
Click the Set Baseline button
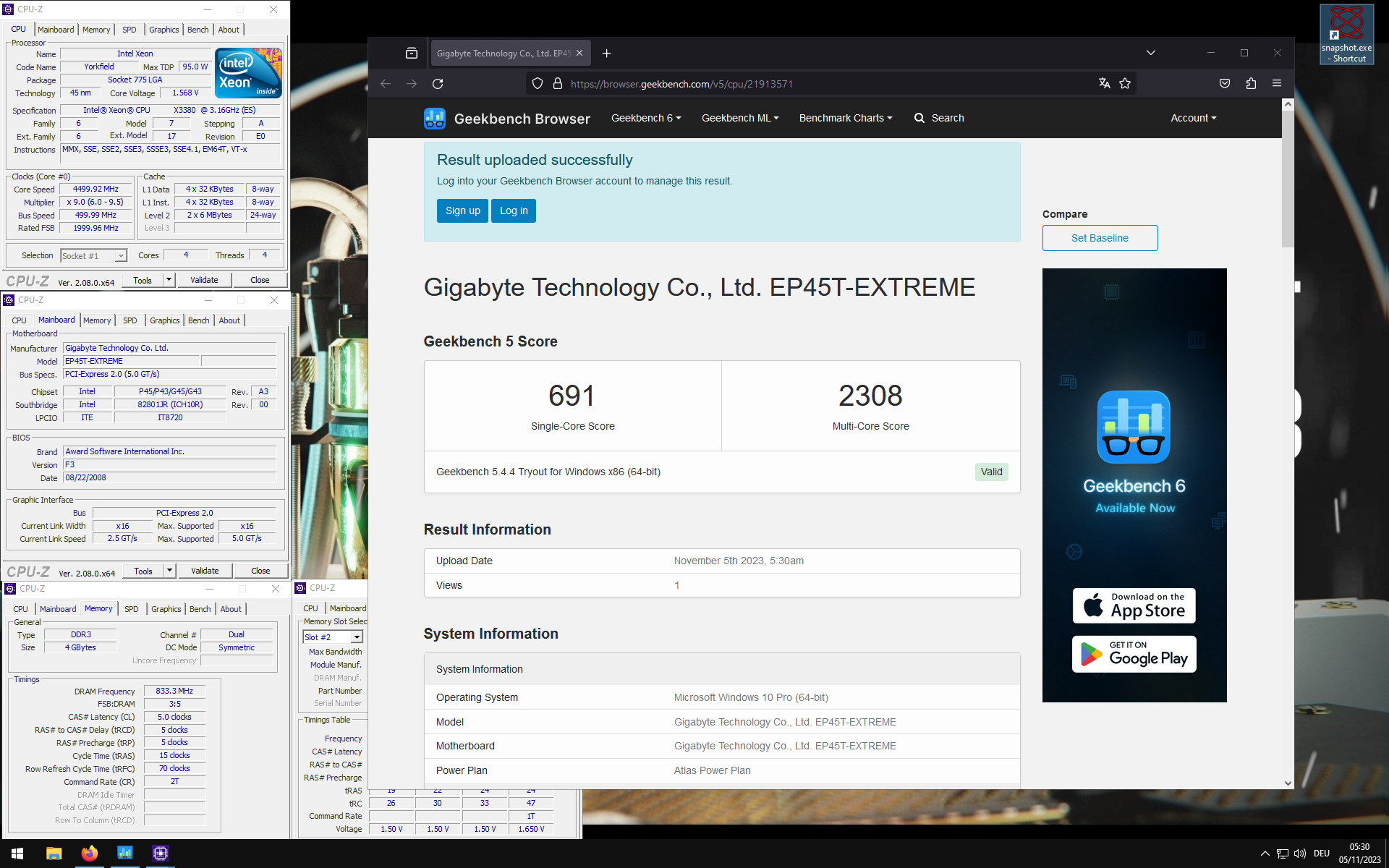tap(1100, 238)
